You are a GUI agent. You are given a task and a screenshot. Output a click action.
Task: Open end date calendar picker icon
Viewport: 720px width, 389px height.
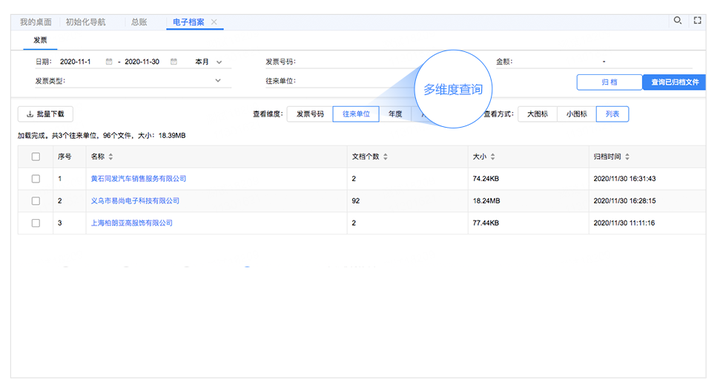coord(174,62)
